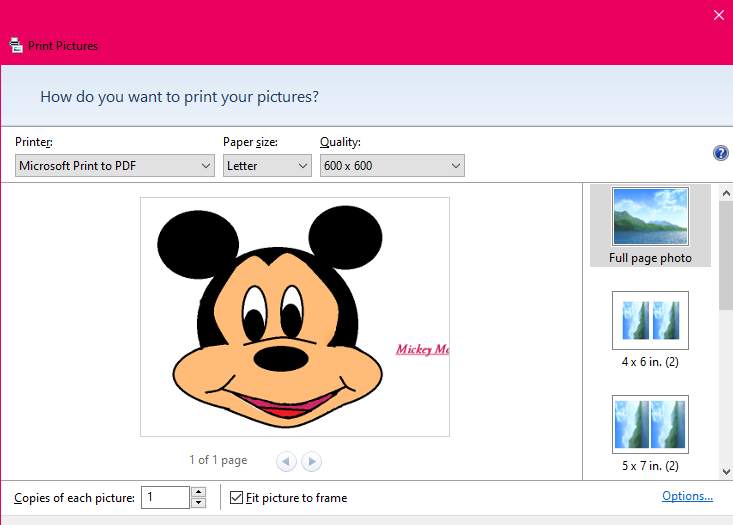Increase copies with the up spinner arrow
This screenshot has height=525, width=733.
[199, 492]
